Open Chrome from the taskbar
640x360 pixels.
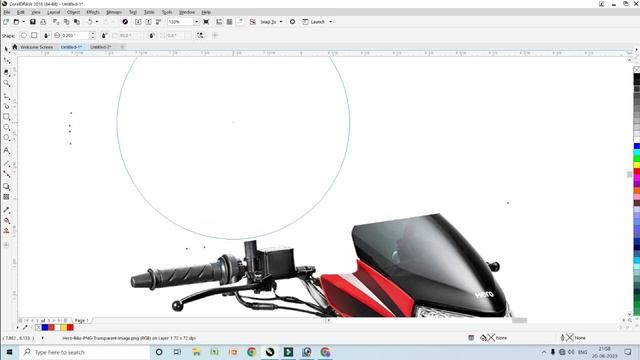[x=251, y=352]
